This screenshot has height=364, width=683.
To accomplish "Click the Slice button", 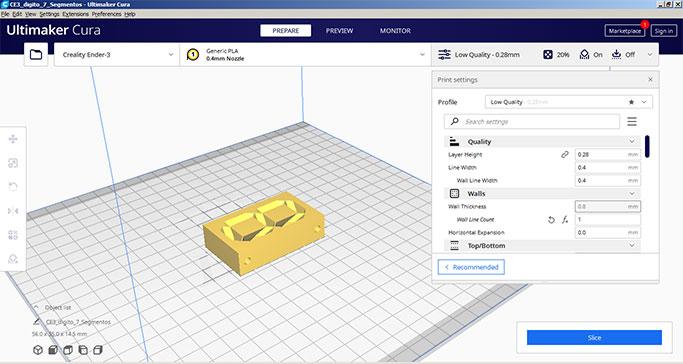I will (594, 337).
